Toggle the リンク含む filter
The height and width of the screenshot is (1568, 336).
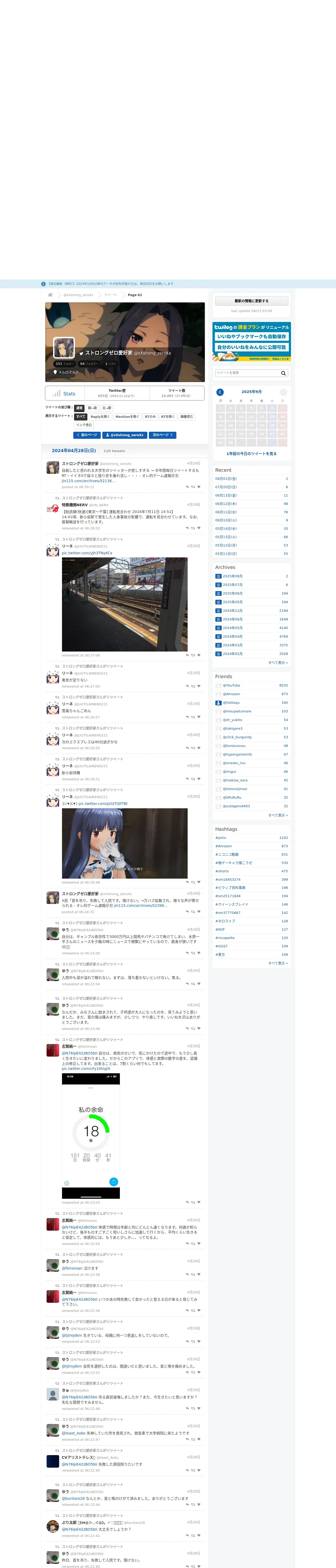pos(84,425)
